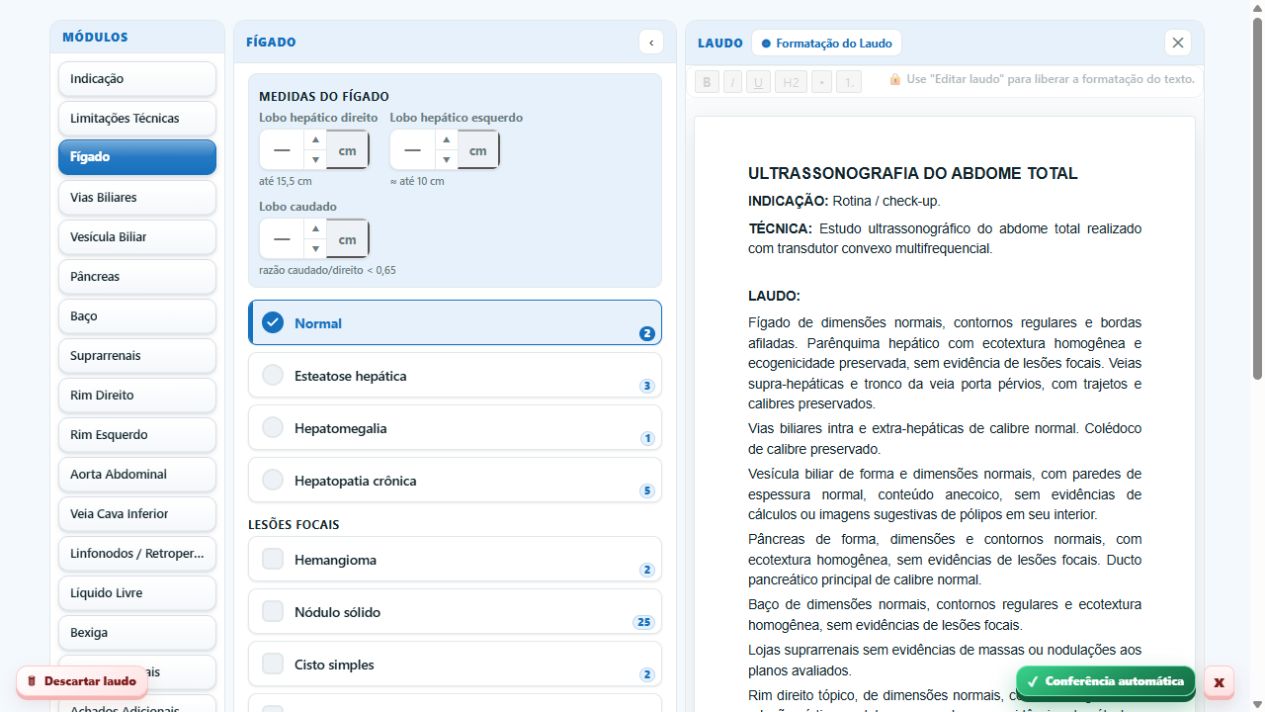
Task: Open the Limitações Técnicas module
Action: (137, 118)
